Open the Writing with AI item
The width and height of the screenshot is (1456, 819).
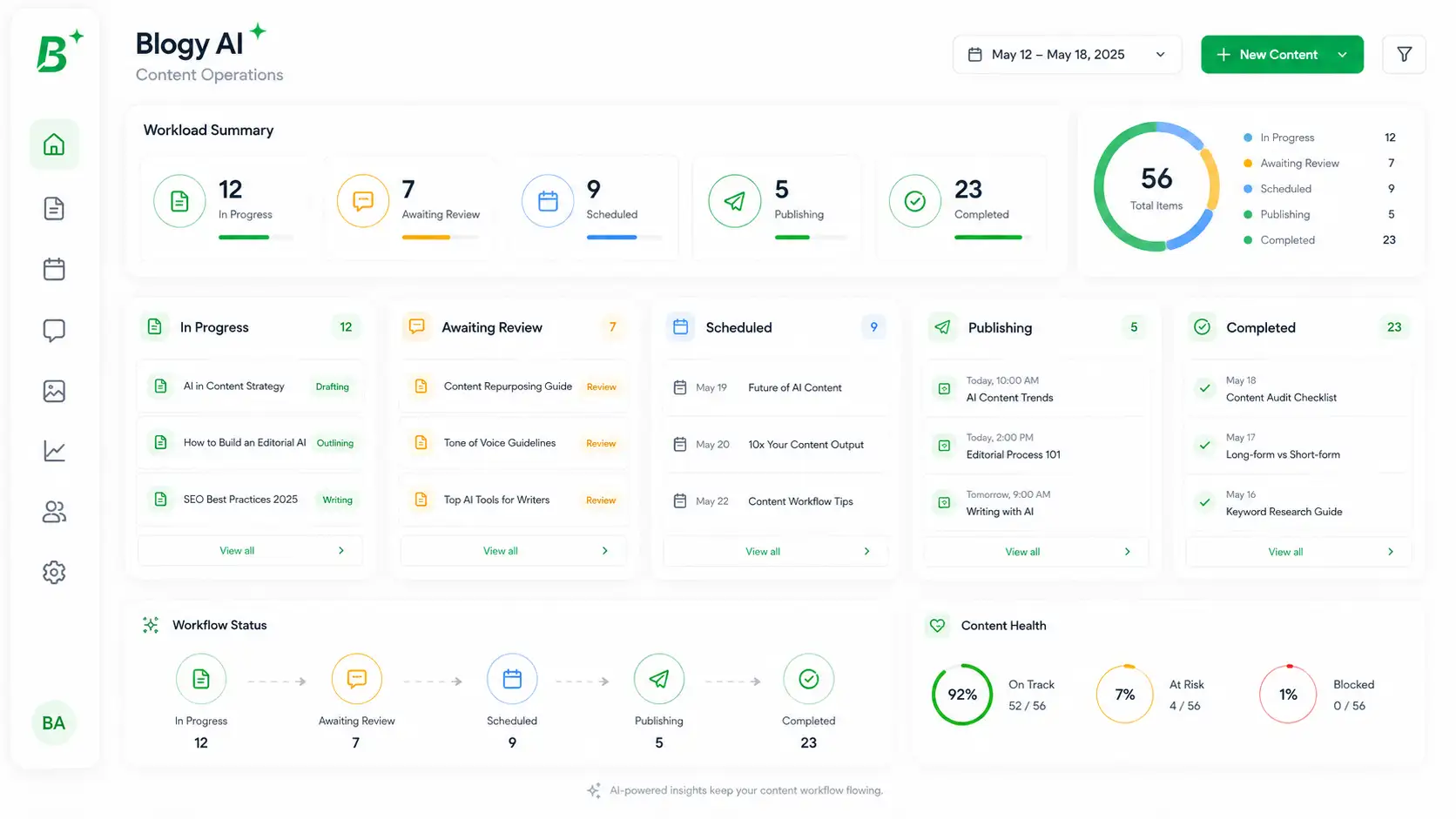click(1035, 503)
